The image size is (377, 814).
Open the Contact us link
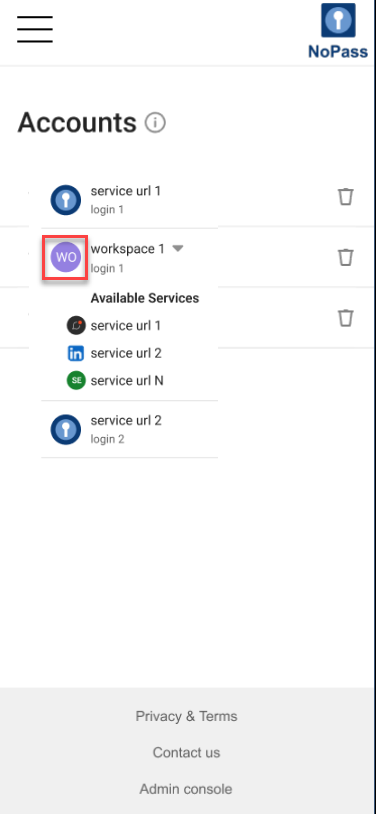pos(186,753)
